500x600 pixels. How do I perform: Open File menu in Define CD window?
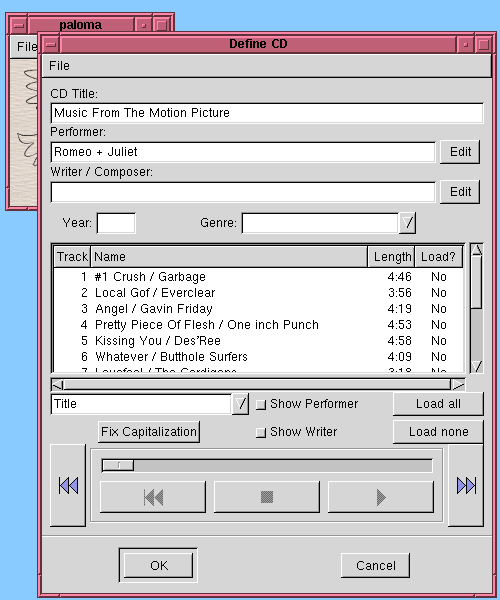59,66
